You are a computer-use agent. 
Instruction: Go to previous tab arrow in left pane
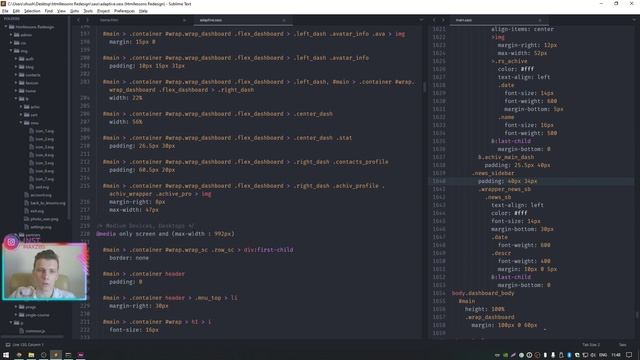pos(78,20)
